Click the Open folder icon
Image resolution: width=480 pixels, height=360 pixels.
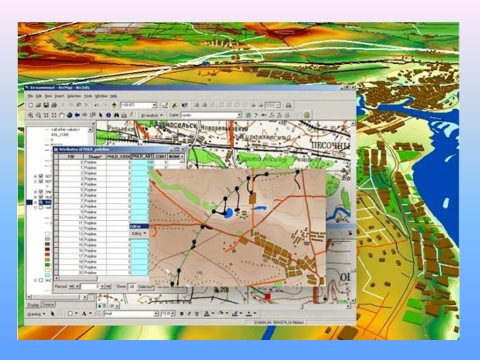tap(38, 105)
